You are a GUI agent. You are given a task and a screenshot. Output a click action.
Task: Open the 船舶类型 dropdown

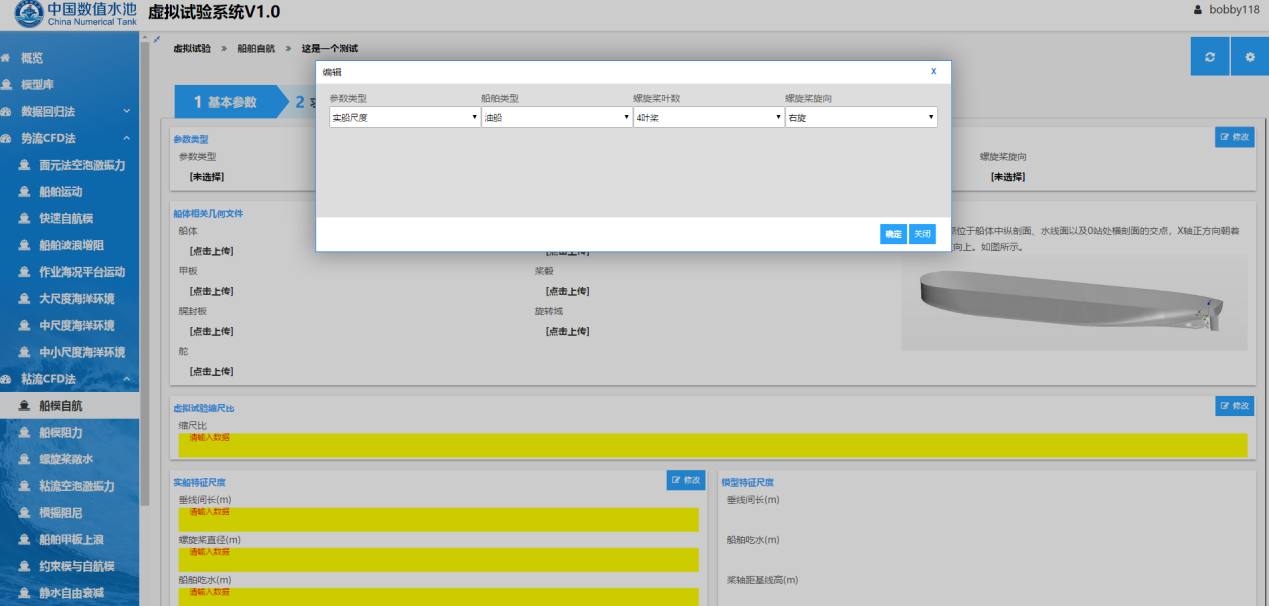[556, 117]
